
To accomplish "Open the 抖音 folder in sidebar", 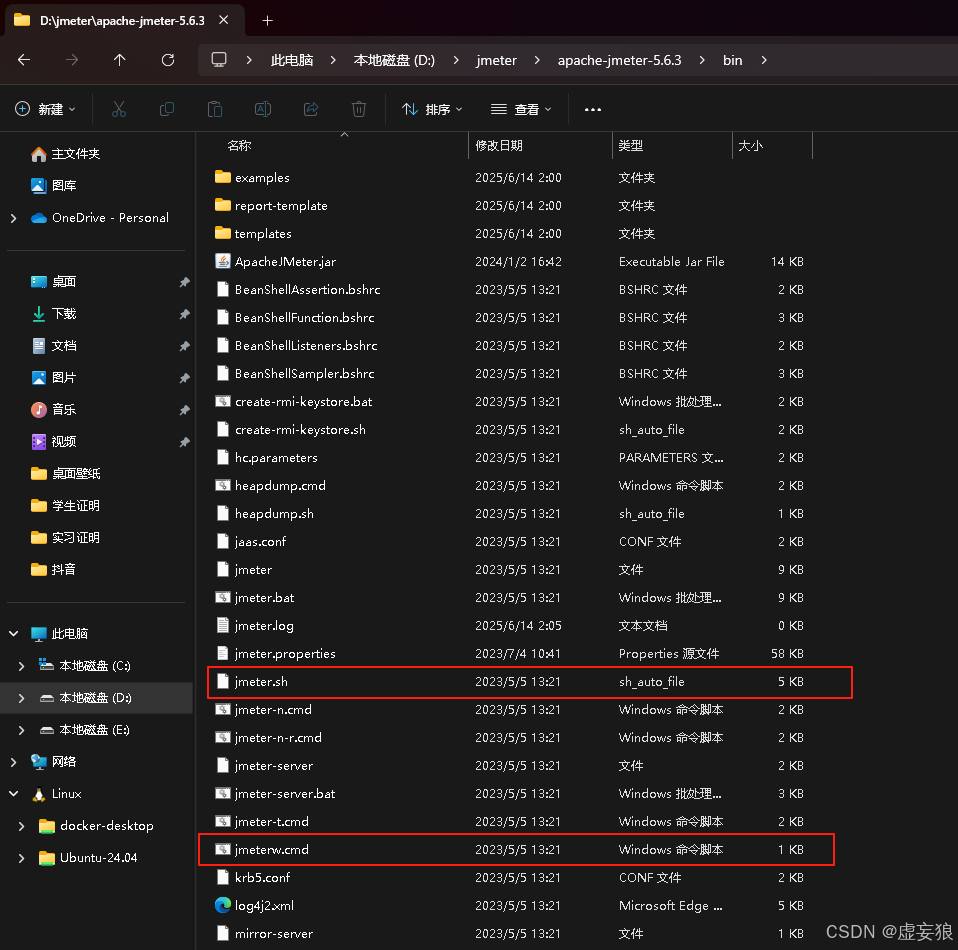I will pos(64,569).
